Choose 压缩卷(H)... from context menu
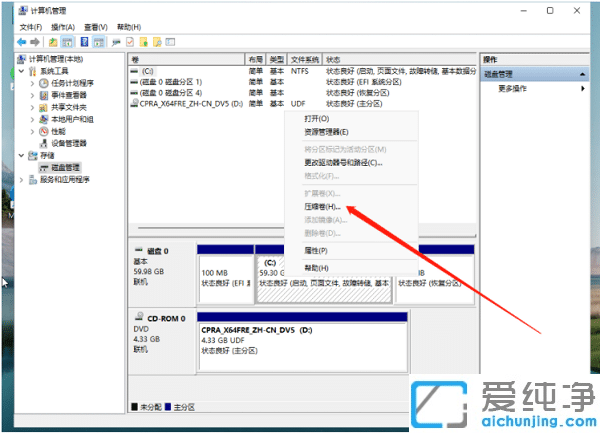Image resolution: width=600 pixels, height=433 pixels. tap(322, 206)
